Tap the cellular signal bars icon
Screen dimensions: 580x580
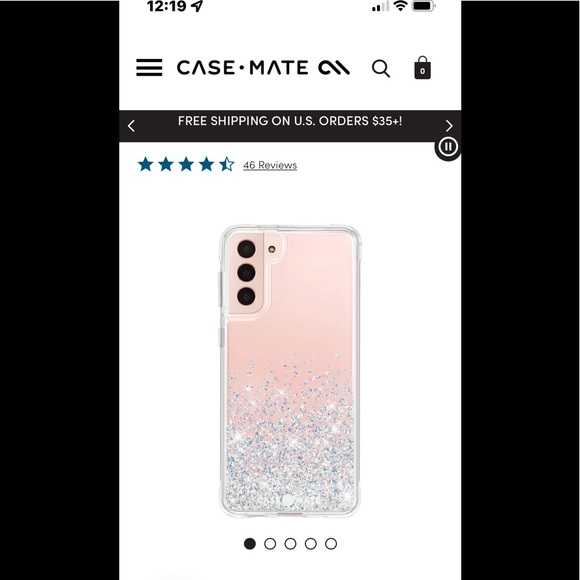coord(380,6)
